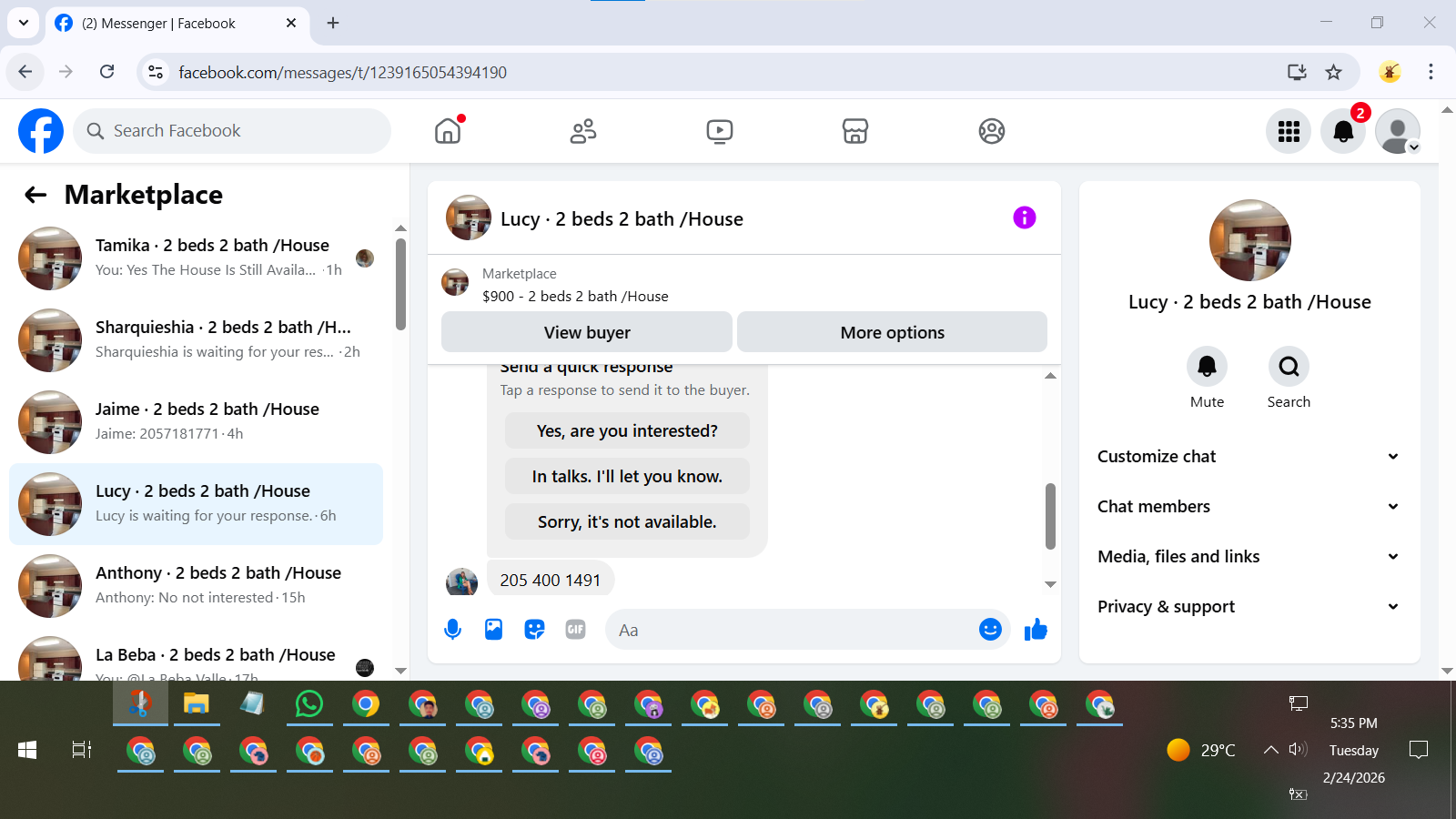Send quick response 'In talks. I'll let you know.'
This screenshot has width=1456, height=819.
tap(627, 476)
